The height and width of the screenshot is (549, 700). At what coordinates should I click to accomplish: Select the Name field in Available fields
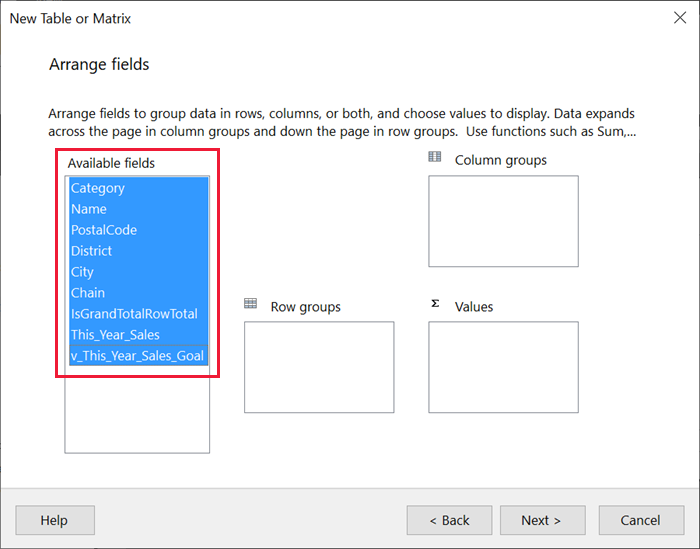coord(89,209)
